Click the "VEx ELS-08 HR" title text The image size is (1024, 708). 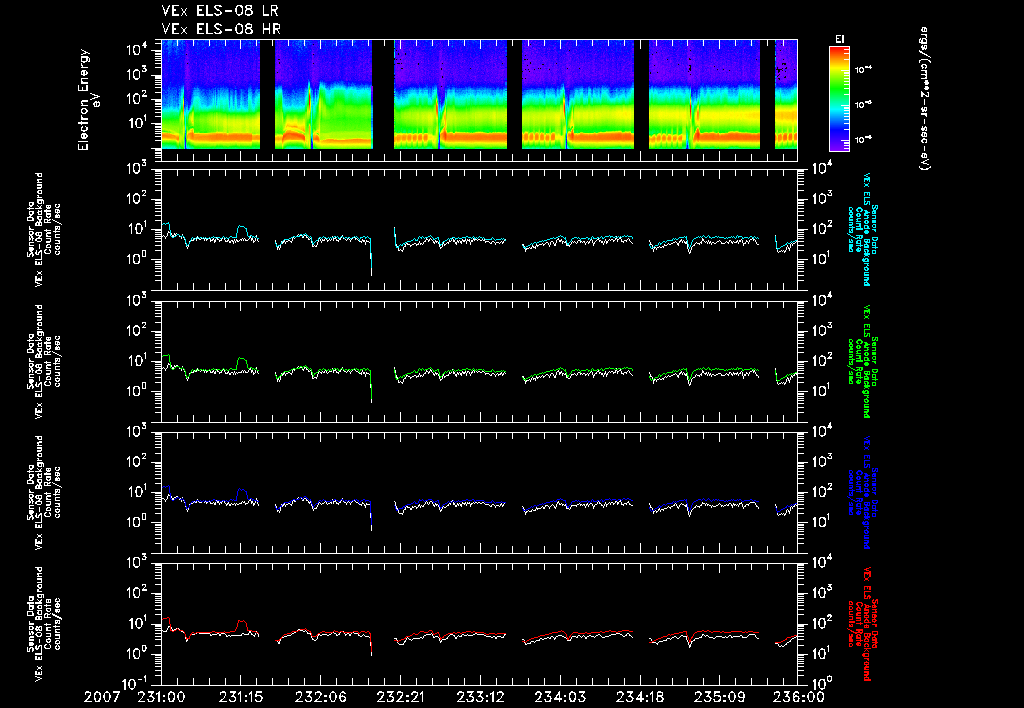tap(221, 29)
